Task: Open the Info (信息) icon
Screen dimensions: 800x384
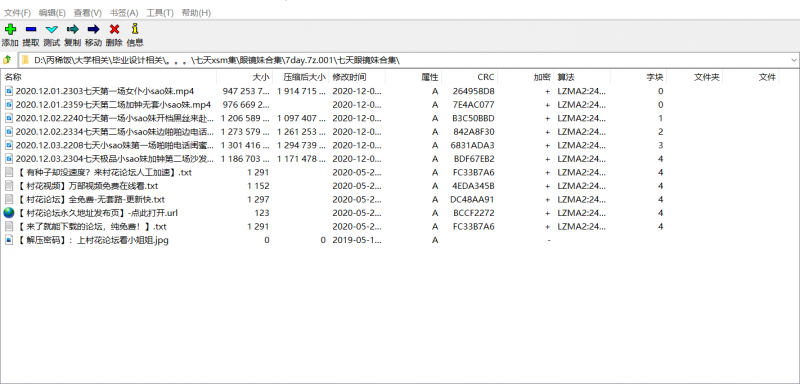Action: coord(135,29)
